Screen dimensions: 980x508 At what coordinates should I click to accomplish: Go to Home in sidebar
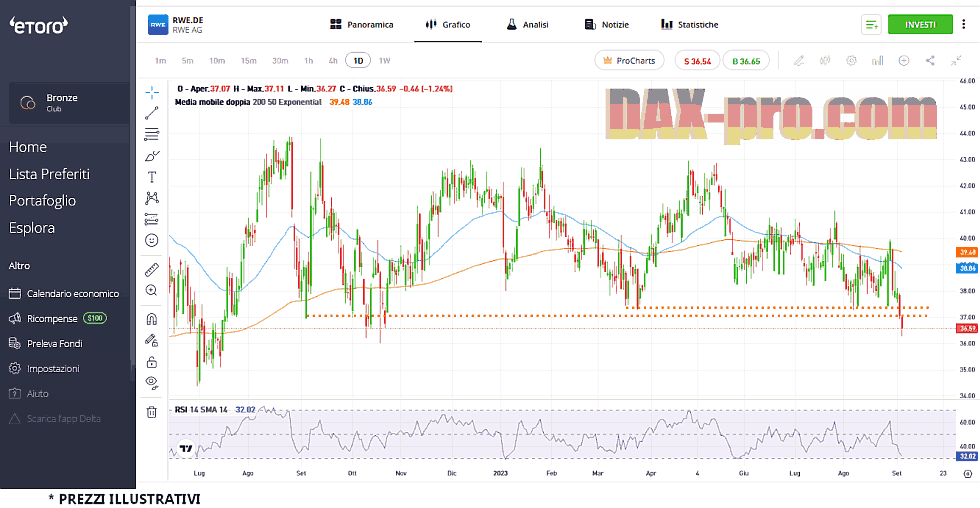pos(28,147)
